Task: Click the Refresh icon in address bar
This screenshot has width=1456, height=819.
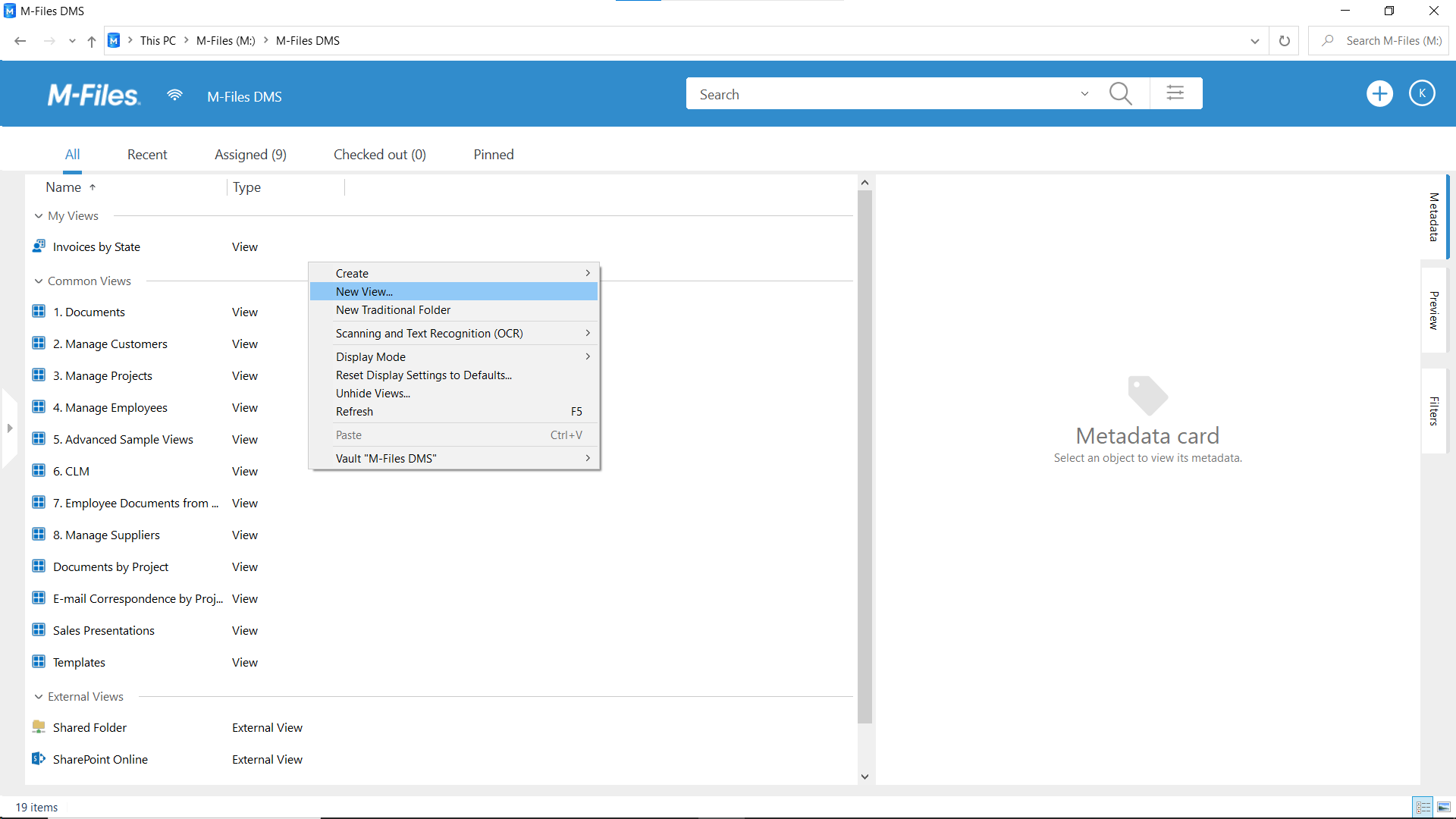Action: tap(1285, 41)
